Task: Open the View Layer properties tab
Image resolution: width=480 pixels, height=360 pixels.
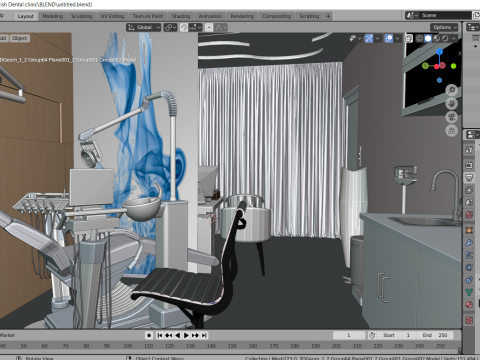Action: click(469, 190)
